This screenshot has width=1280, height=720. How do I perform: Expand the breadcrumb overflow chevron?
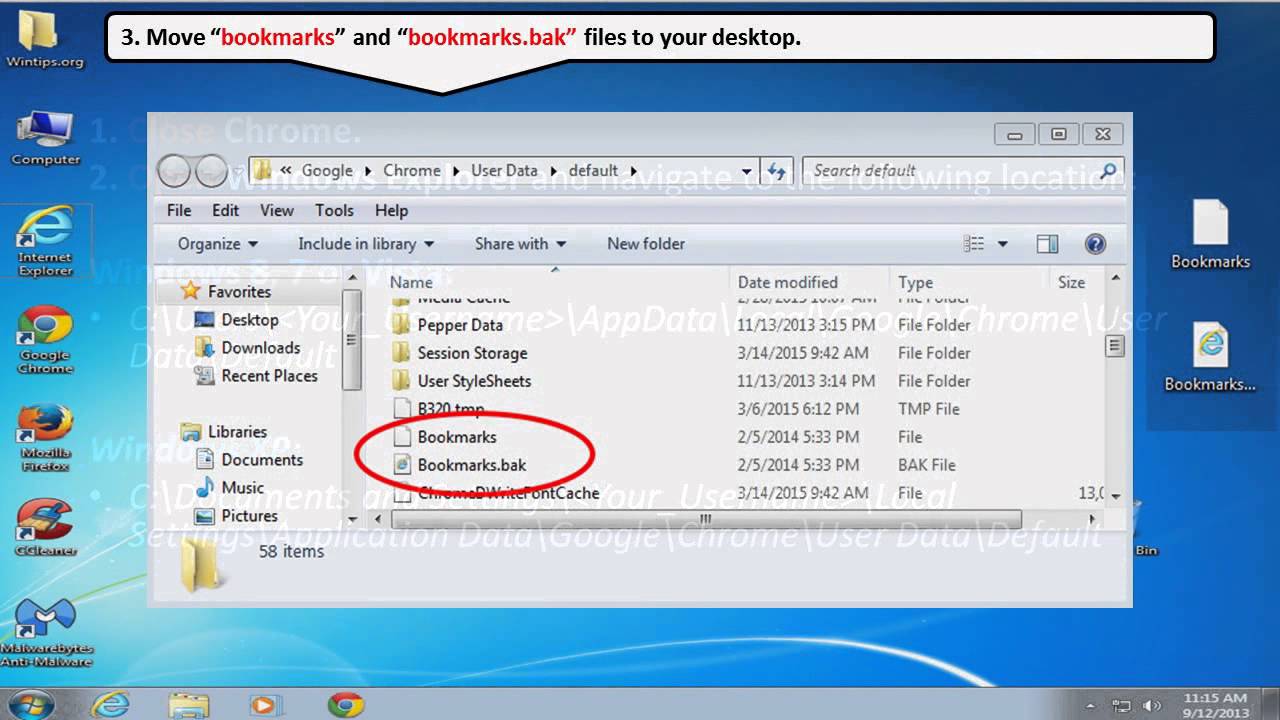tap(286, 171)
